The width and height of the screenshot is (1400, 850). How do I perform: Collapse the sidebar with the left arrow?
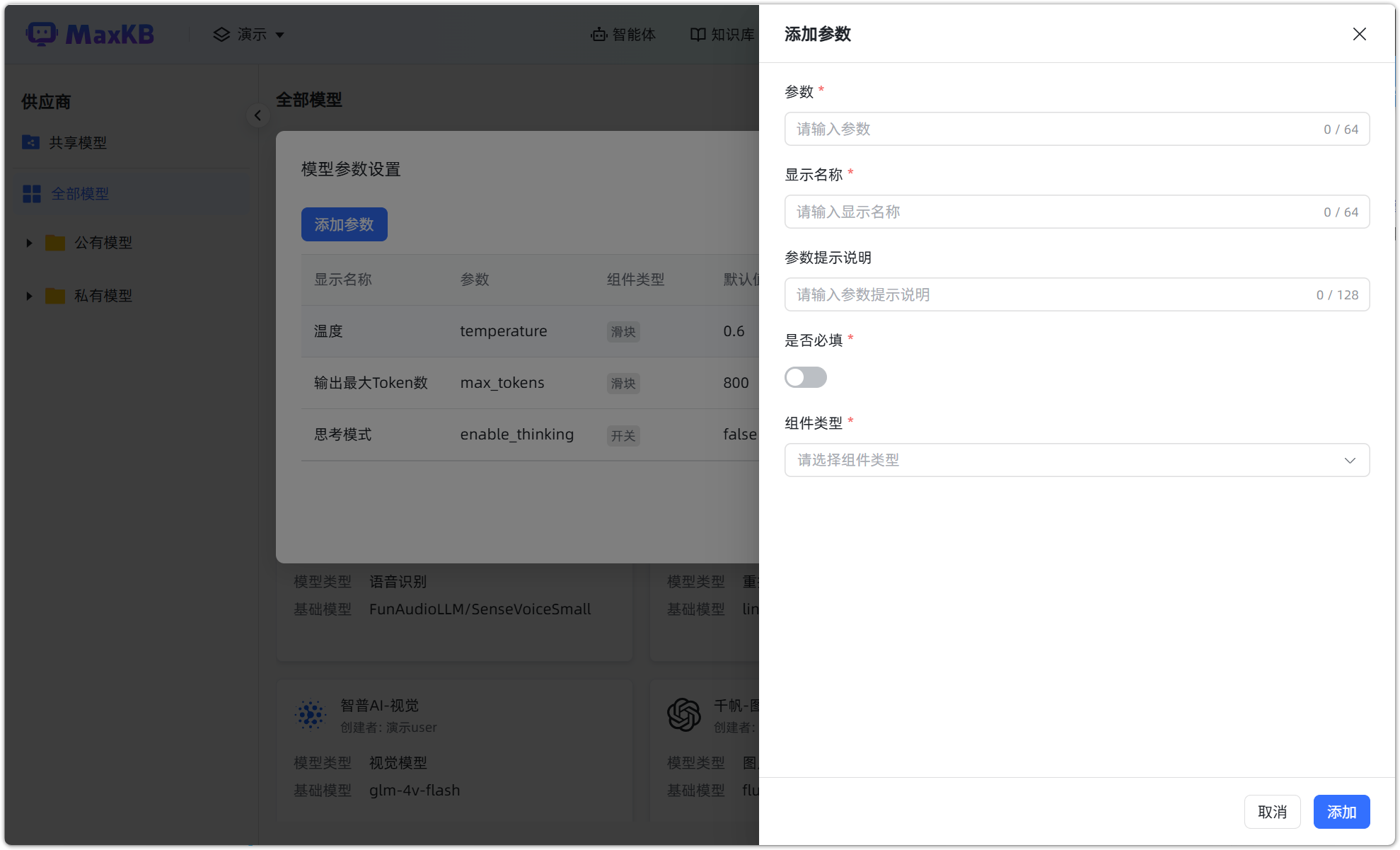click(x=258, y=115)
